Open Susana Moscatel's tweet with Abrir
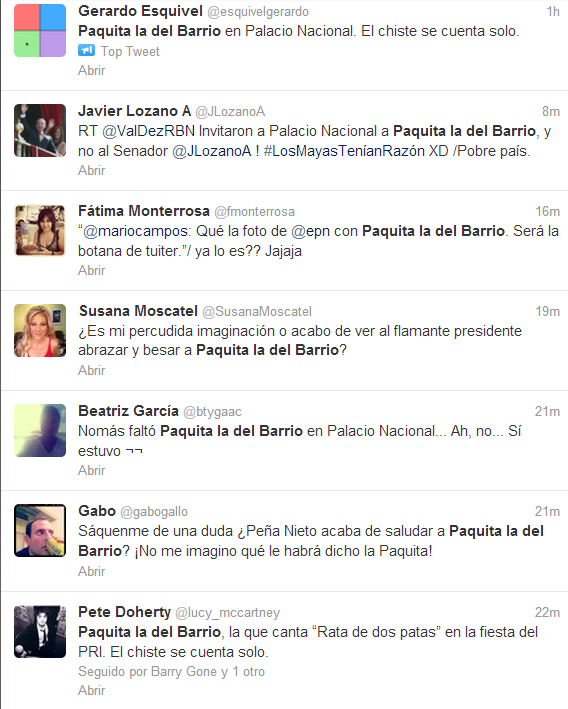568x709 pixels. pyautogui.click(x=91, y=370)
